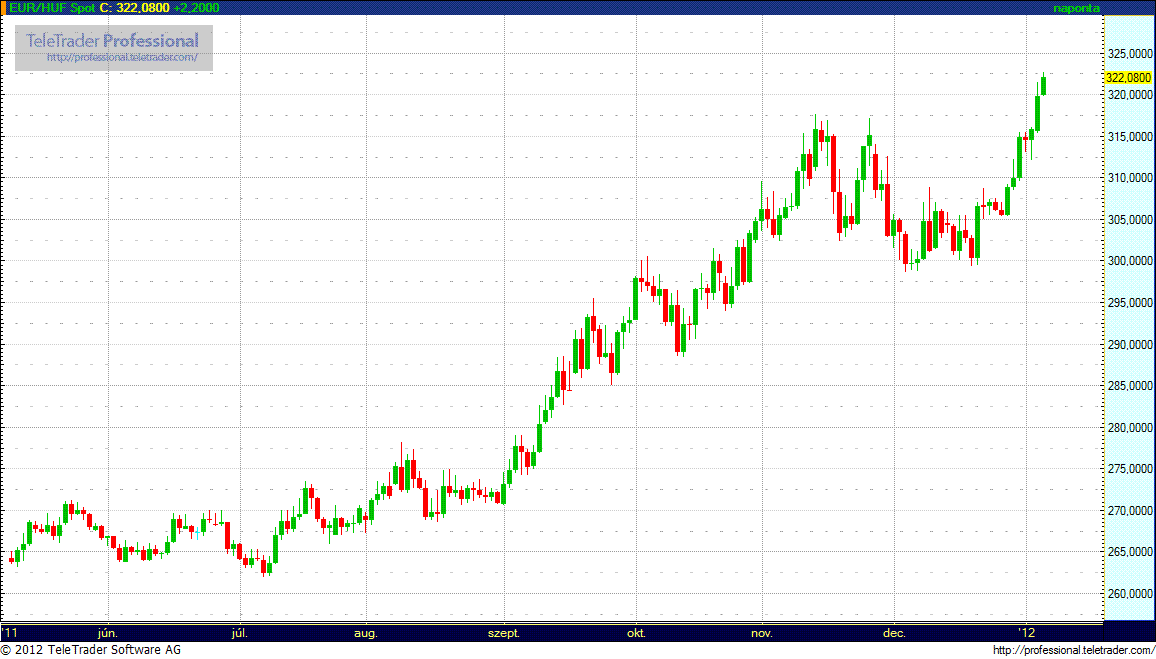Click the 300,0000 price axis label
Screen dimensions: 1156x659
point(1129,262)
